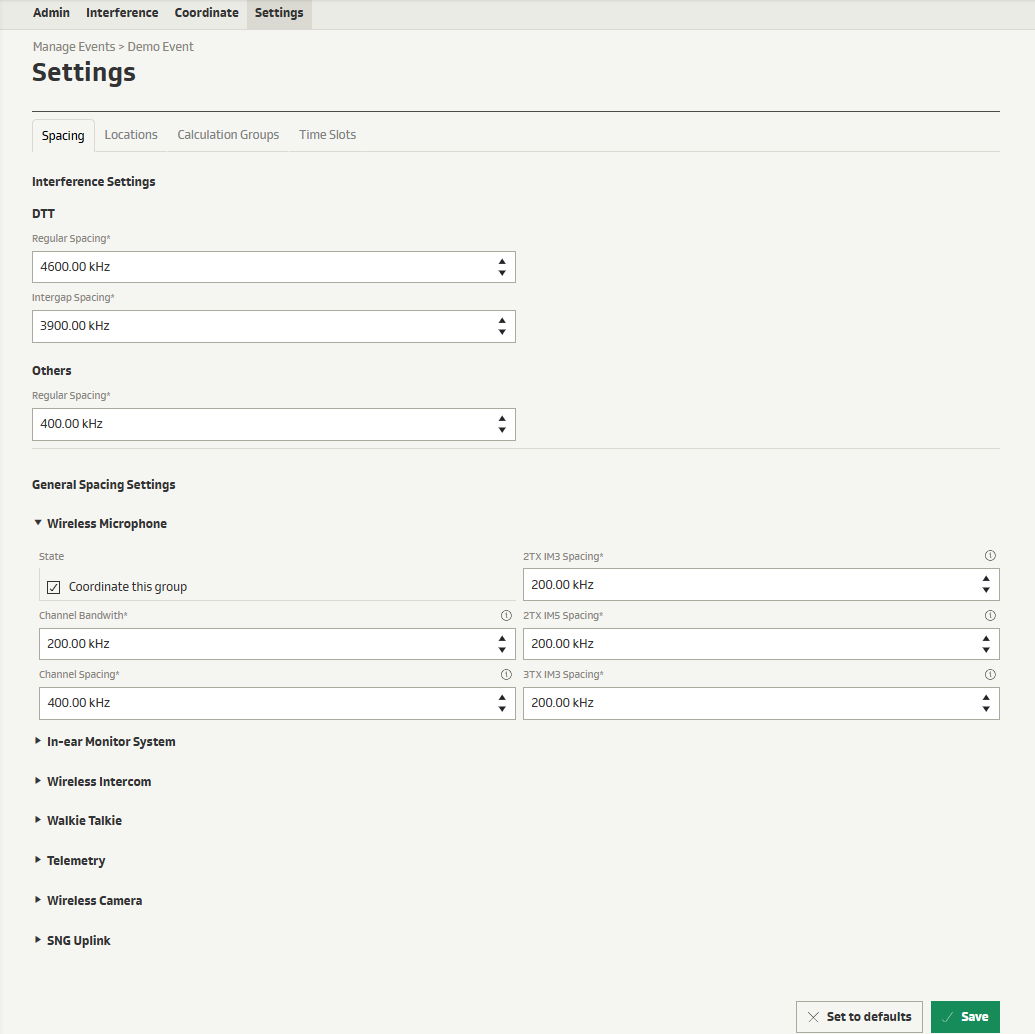1035x1034 pixels.
Task: Open the Time Slots tab
Action: [x=327, y=135]
